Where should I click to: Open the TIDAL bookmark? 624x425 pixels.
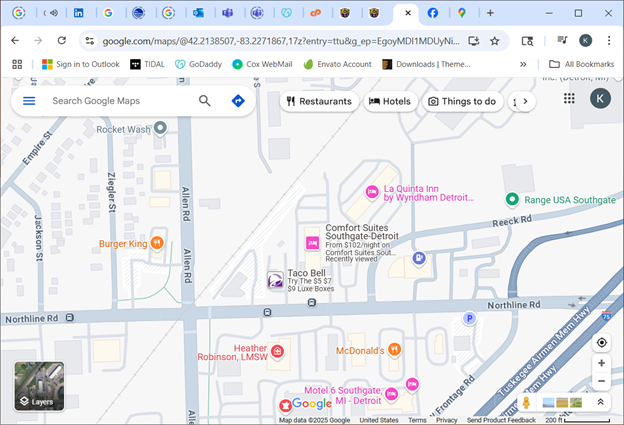click(x=147, y=64)
